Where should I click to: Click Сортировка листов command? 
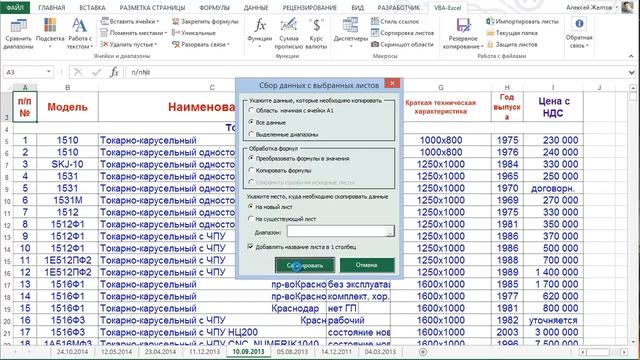pos(402,33)
